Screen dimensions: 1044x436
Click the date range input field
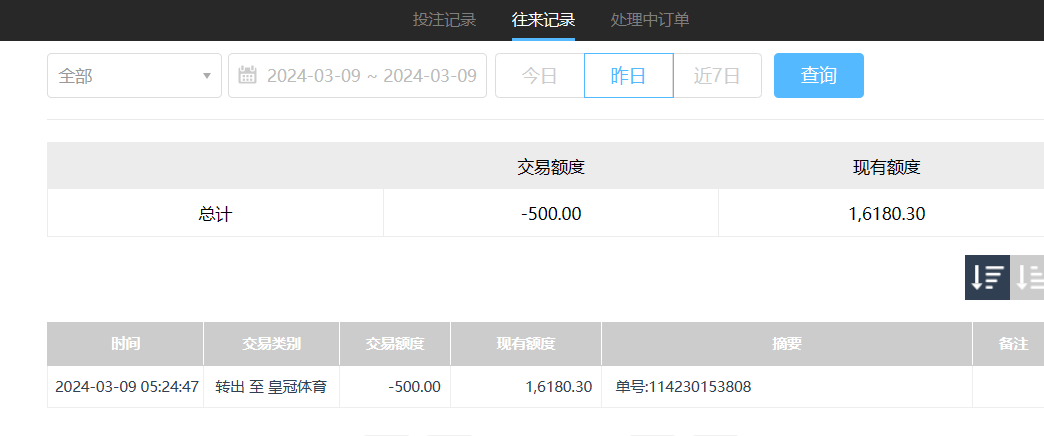click(x=371, y=76)
